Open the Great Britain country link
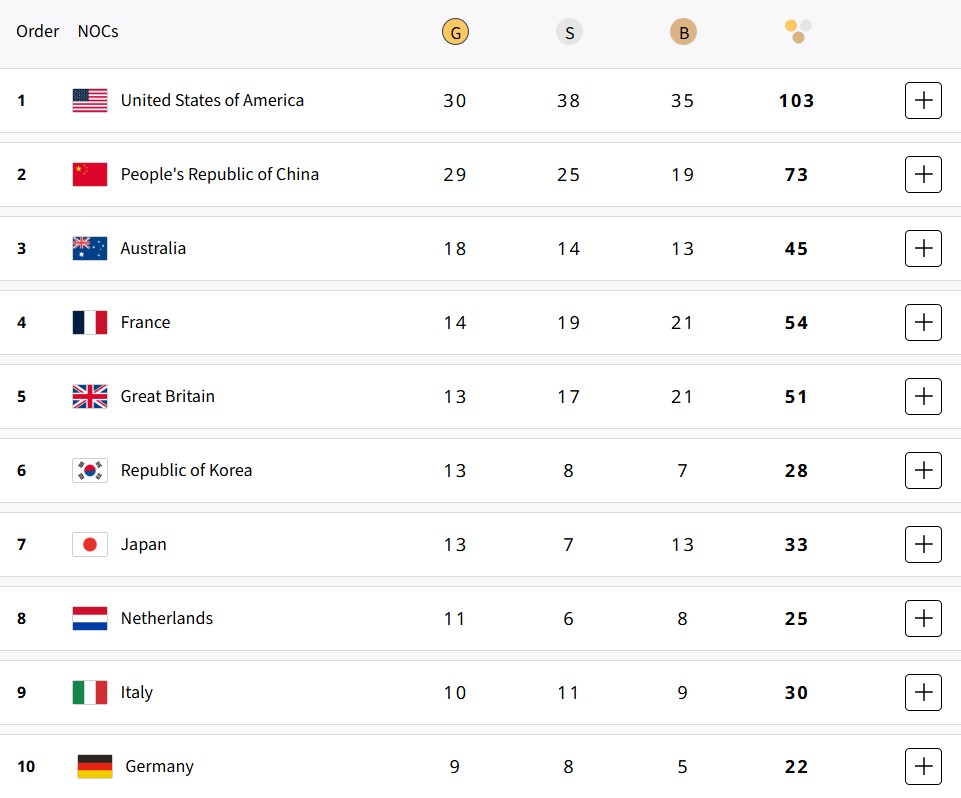 pos(167,396)
